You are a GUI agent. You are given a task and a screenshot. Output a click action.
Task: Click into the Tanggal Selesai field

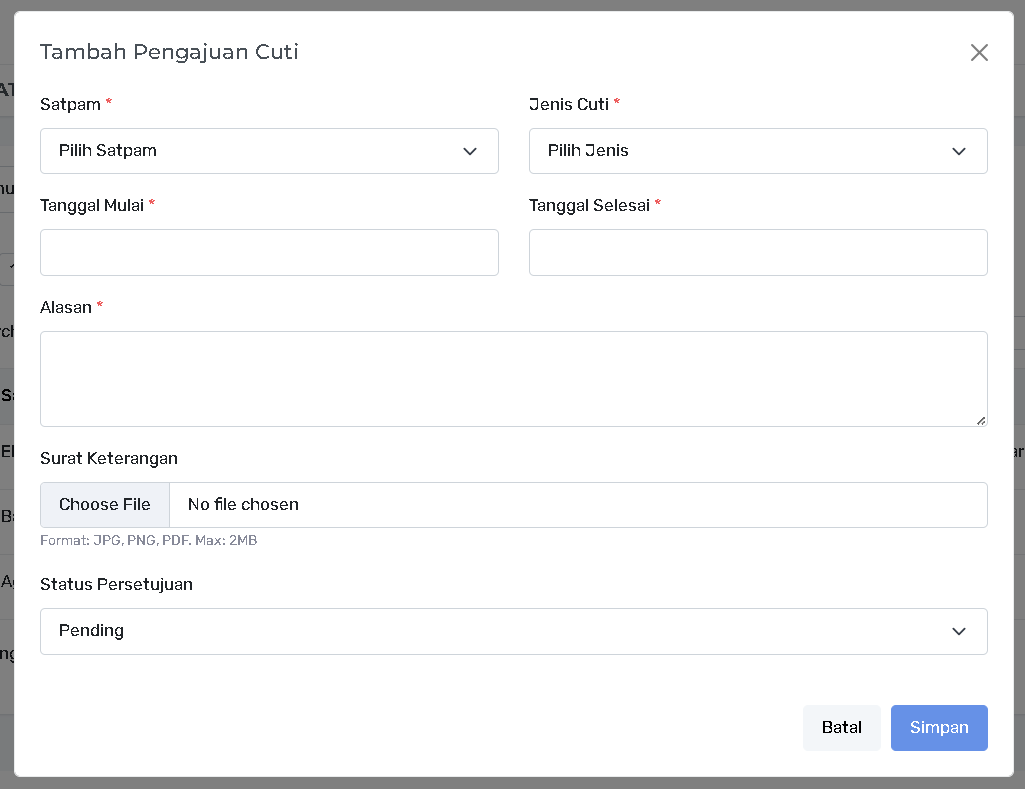(x=757, y=252)
